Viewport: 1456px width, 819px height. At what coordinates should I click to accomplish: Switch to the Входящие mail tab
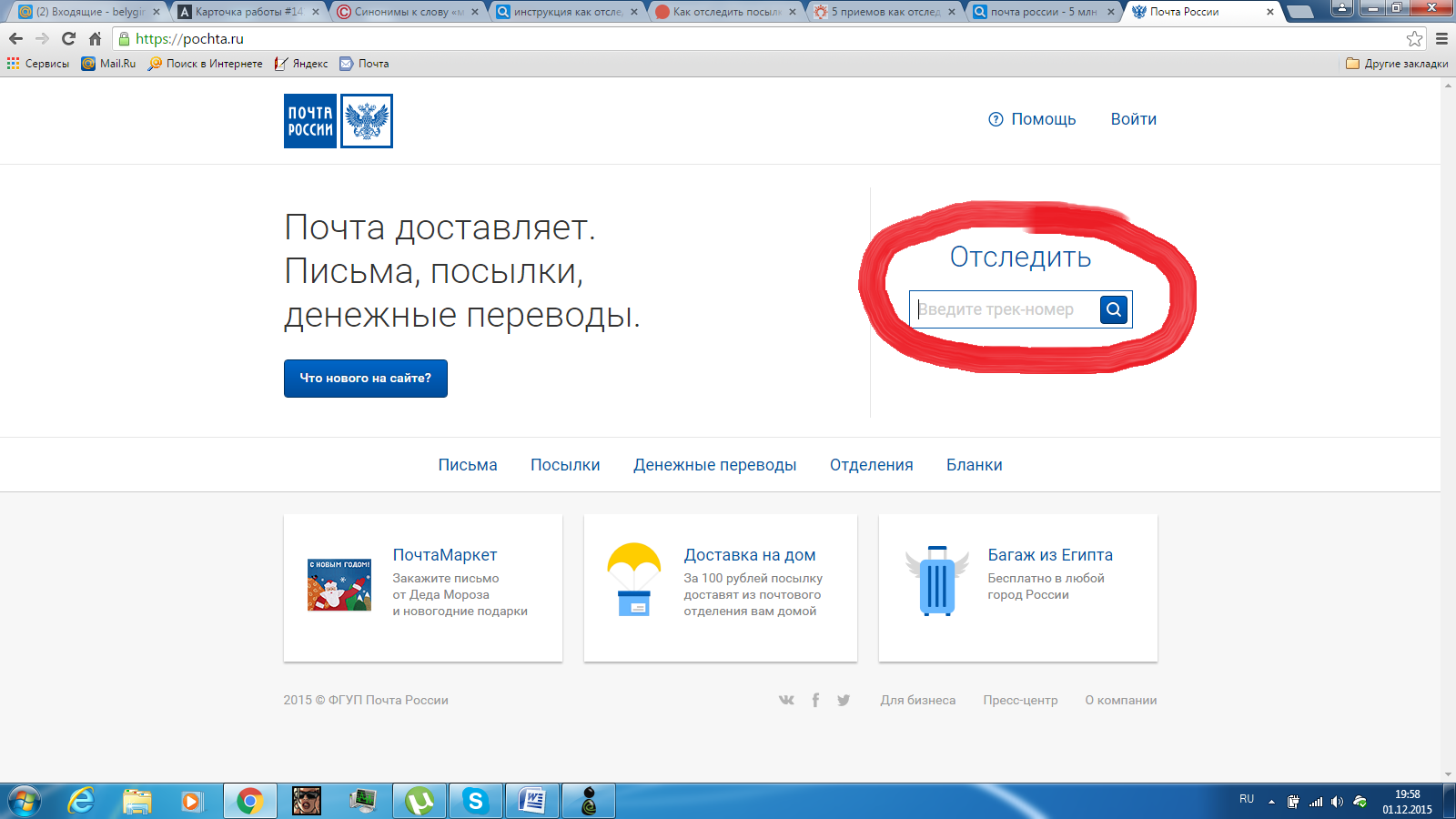pyautogui.click(x=88, y=12)
